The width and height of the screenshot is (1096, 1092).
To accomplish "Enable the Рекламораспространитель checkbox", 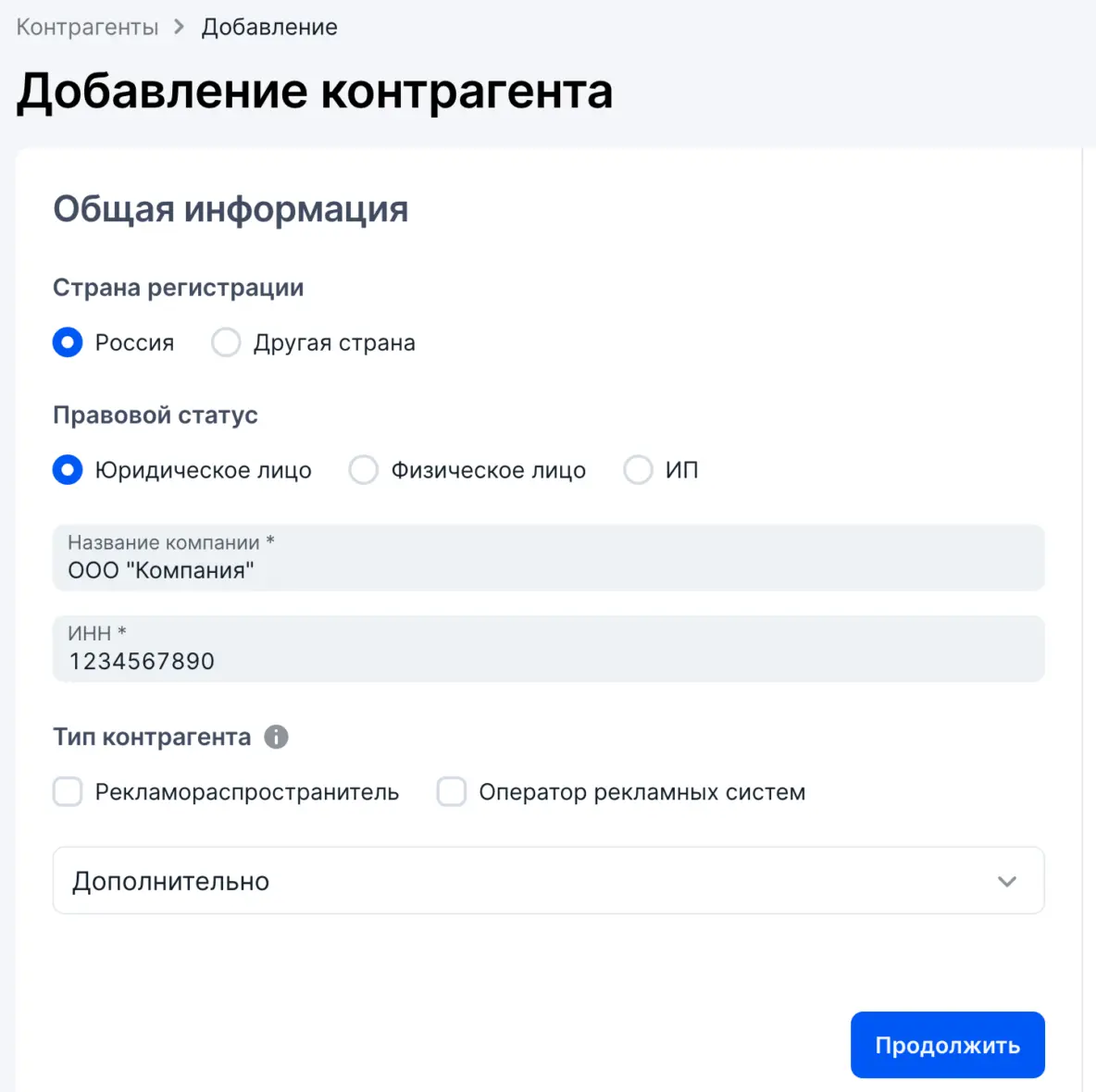I will [x=68, y=792].
